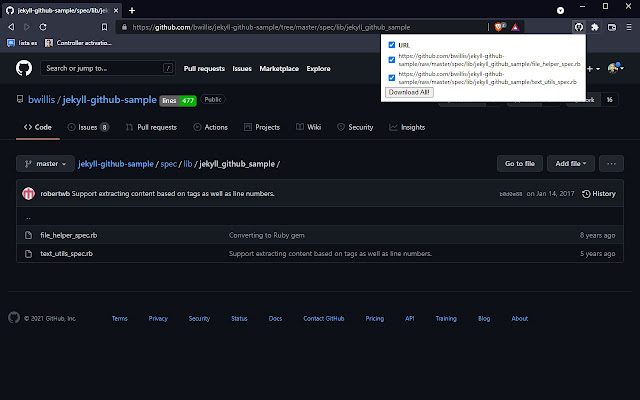Click the browser address bar URL
Screen dimensions: 640x400
(271, 27)
